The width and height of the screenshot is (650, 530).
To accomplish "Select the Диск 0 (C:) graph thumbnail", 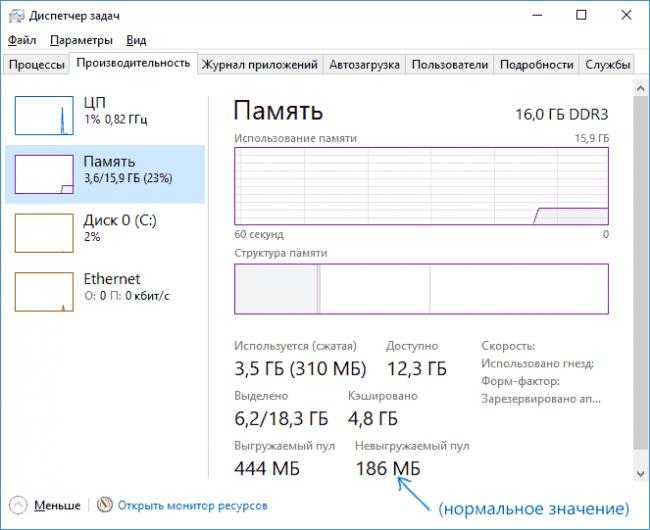I will point(44,232).
